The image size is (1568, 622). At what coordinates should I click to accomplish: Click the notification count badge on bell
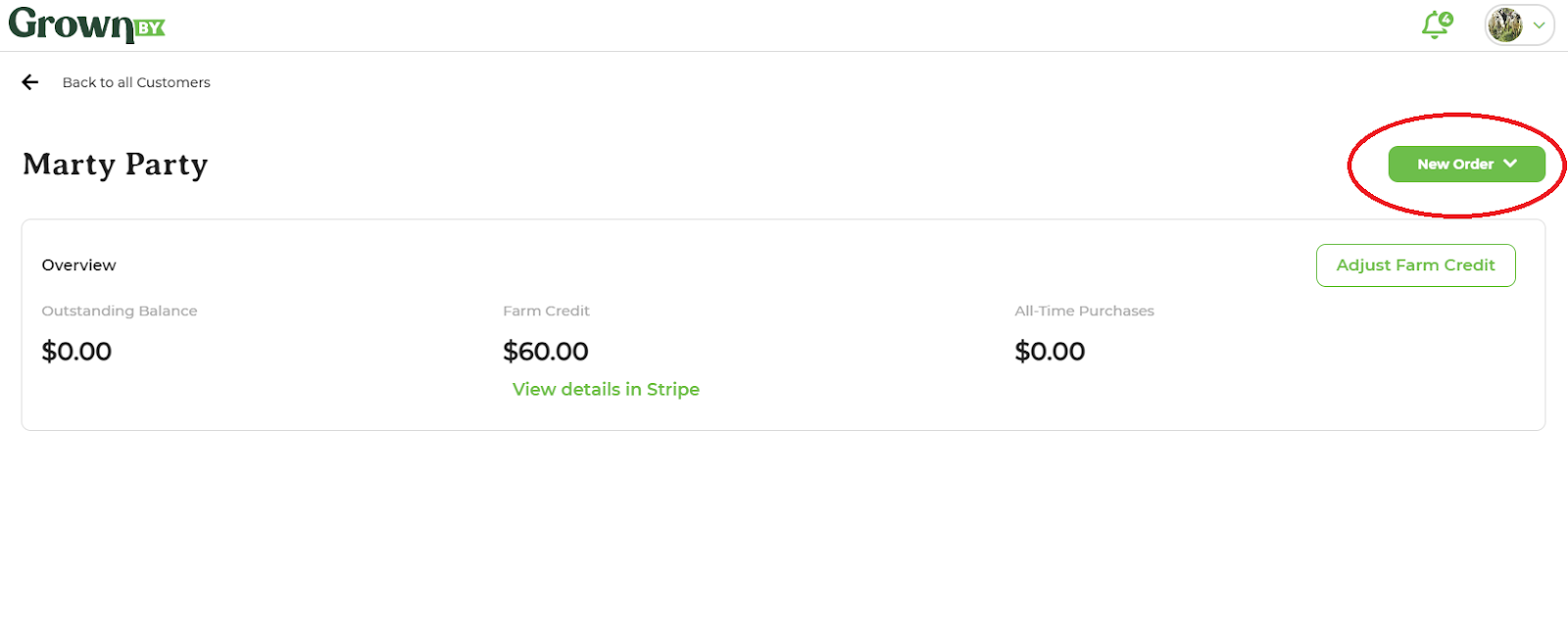(x=1446, y=19)
